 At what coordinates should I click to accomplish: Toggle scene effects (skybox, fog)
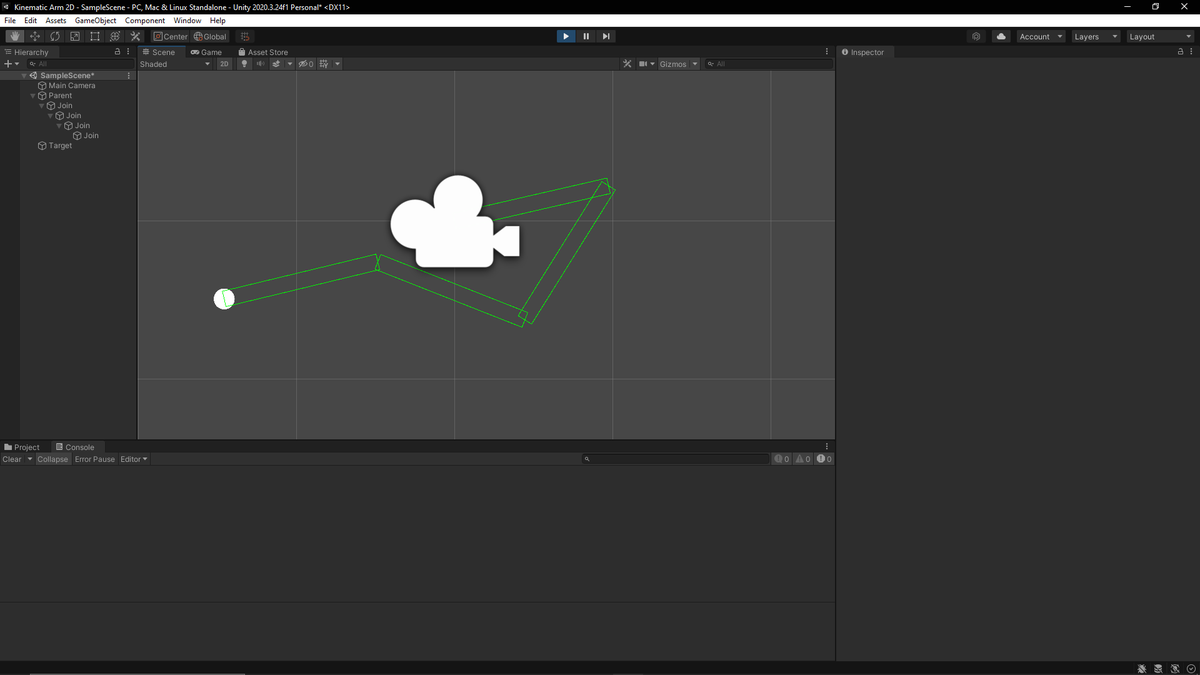(277, 64)
